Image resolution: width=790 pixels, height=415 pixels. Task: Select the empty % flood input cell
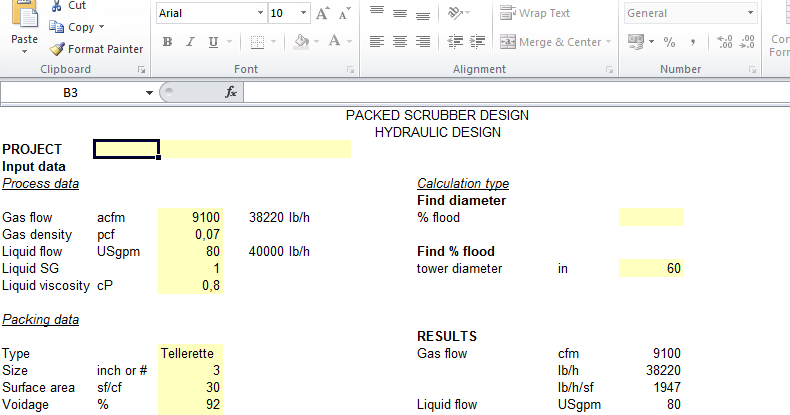651,217
